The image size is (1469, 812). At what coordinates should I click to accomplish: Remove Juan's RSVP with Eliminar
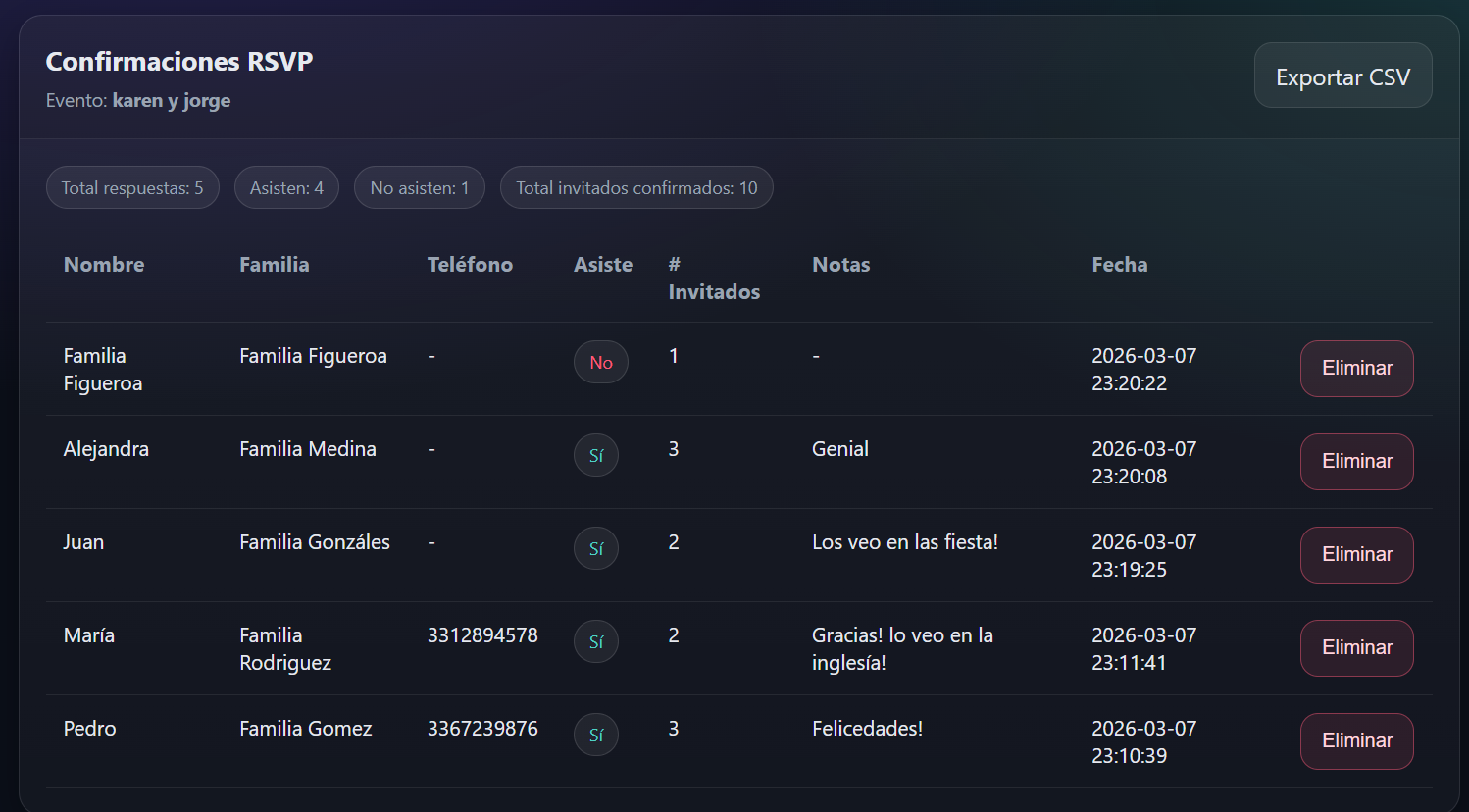pos(1356,555)
